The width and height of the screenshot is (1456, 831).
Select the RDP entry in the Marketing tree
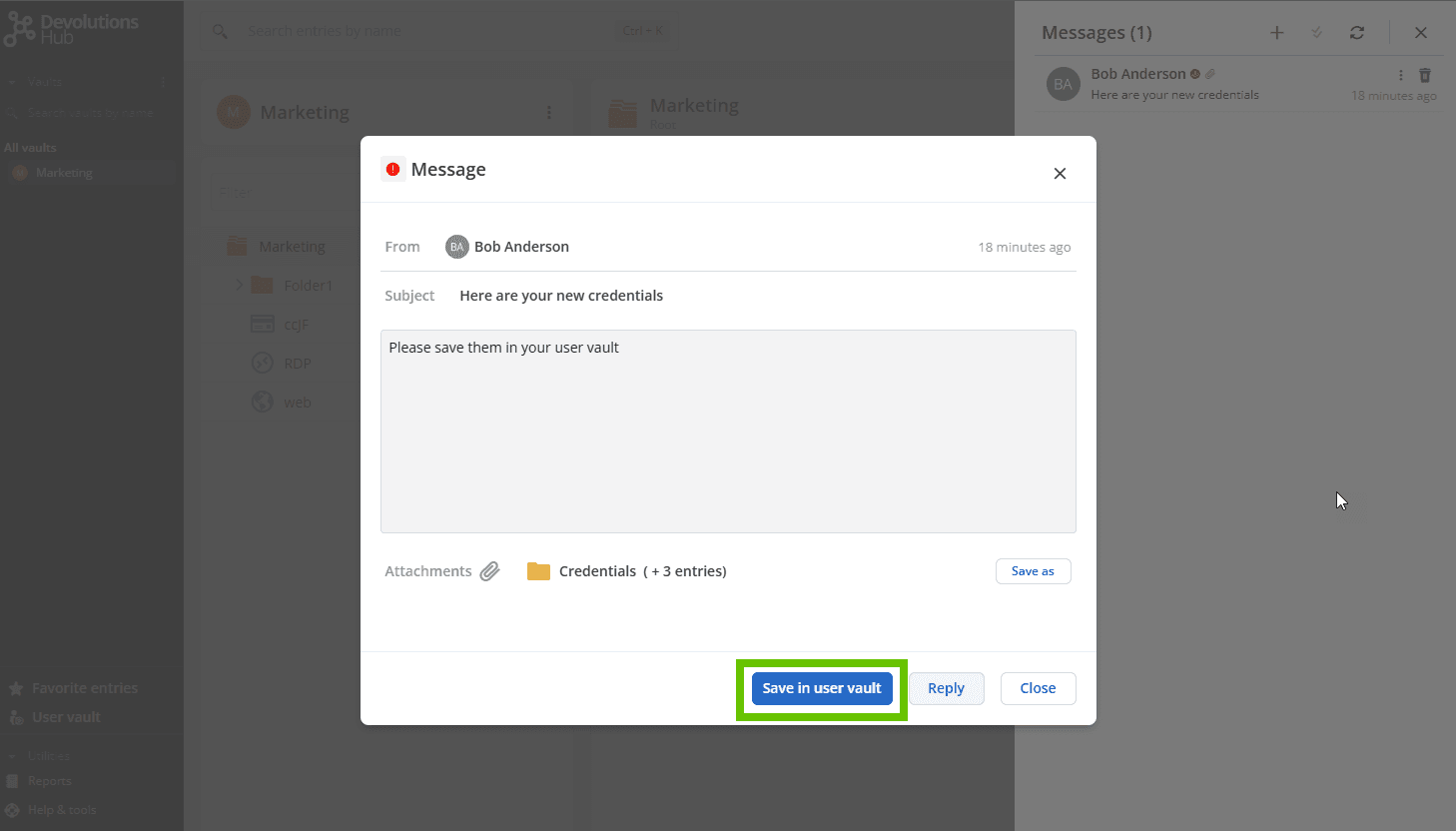(297, 364)
